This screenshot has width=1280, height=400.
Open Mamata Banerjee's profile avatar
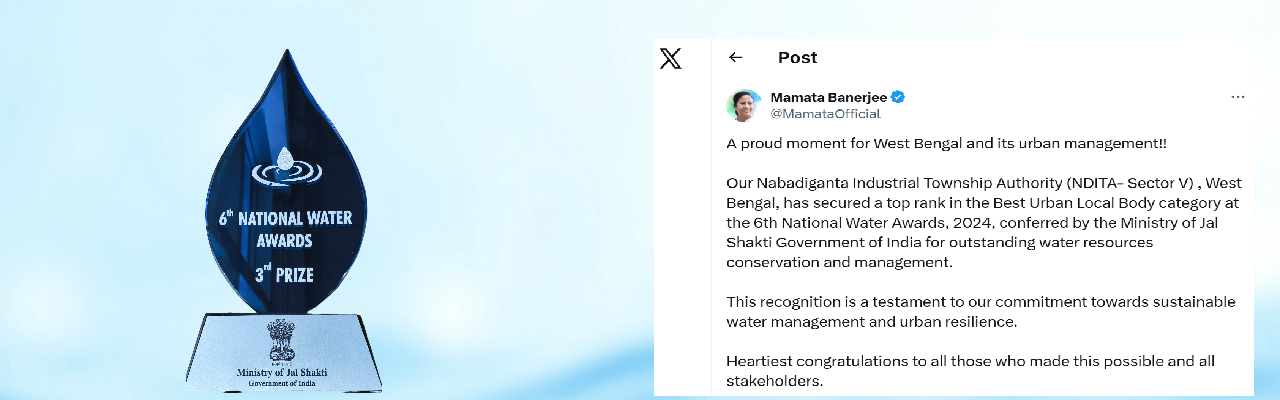[x=743, y=105]
